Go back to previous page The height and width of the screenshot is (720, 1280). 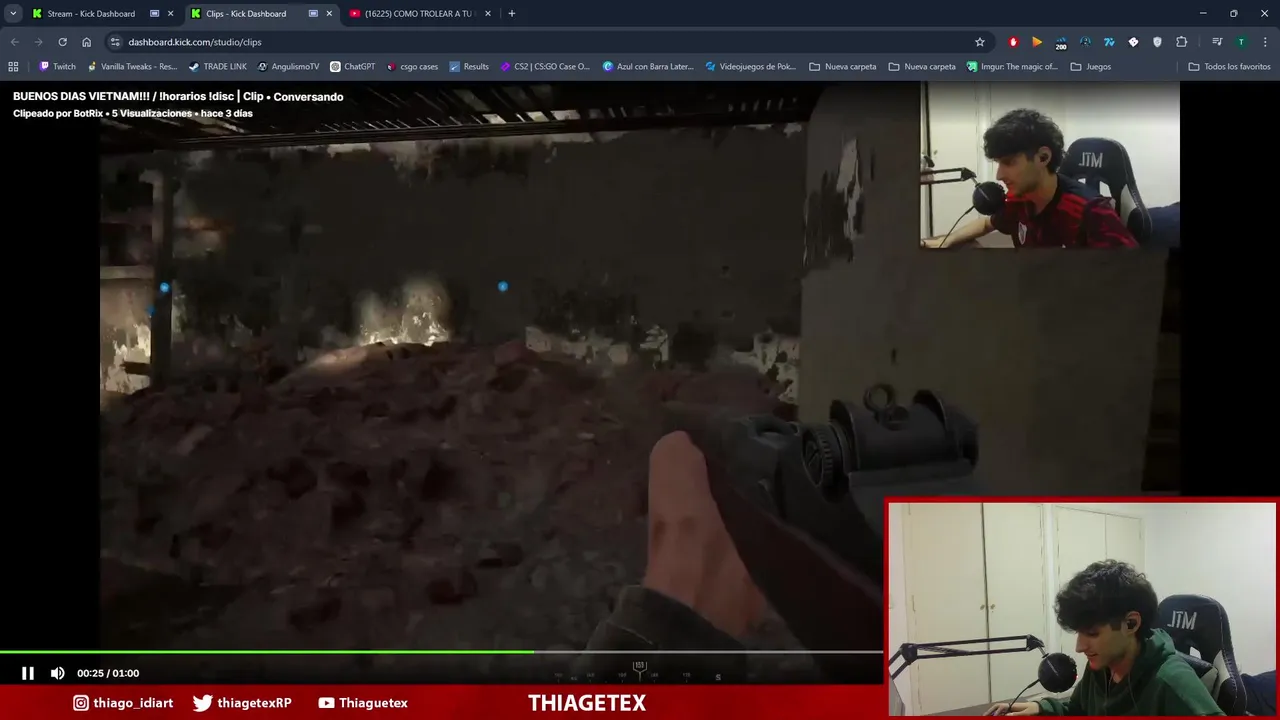click(14, 42)
